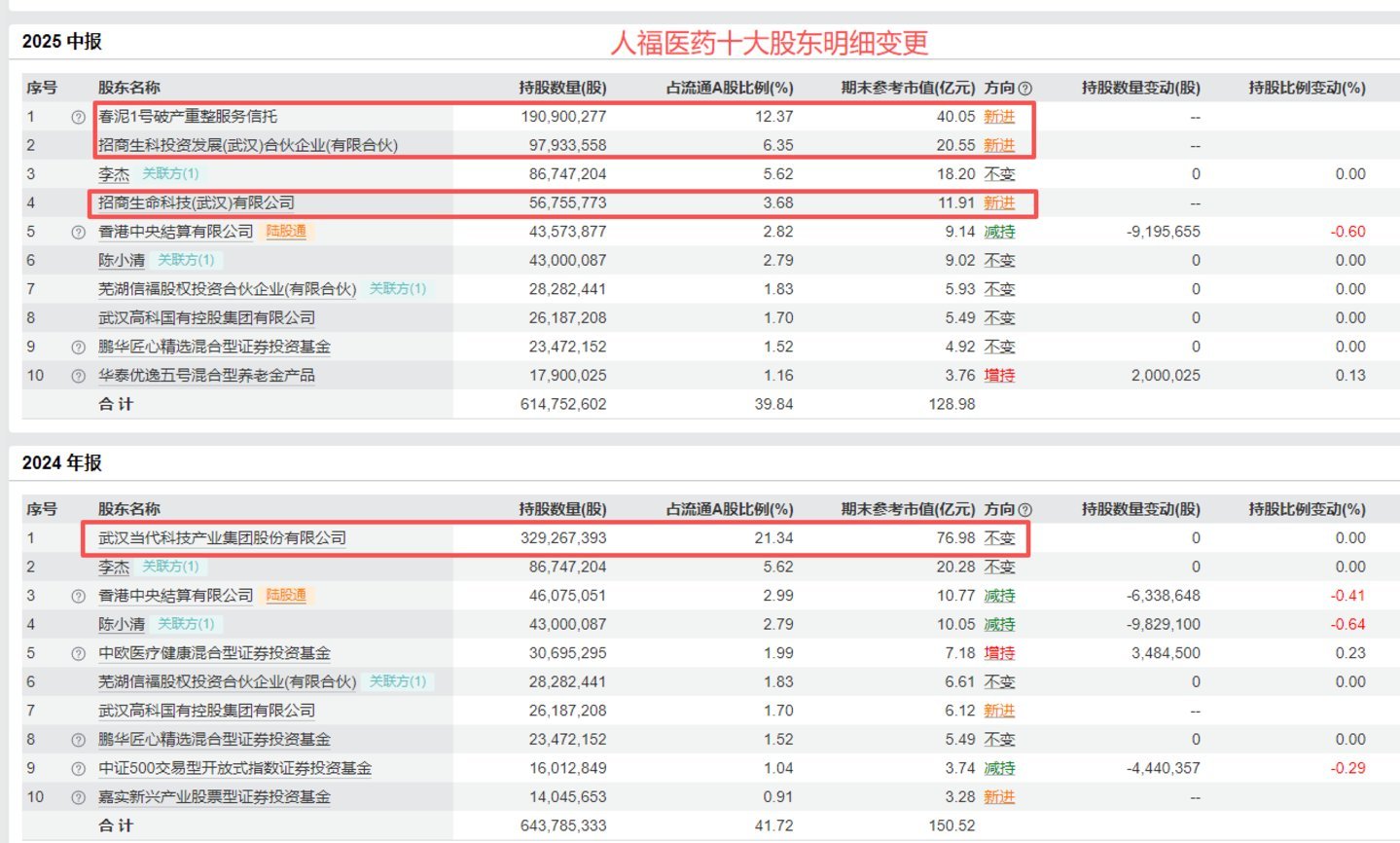
Task: Select the 2024 年报 section heading
Action: point(61,462)
